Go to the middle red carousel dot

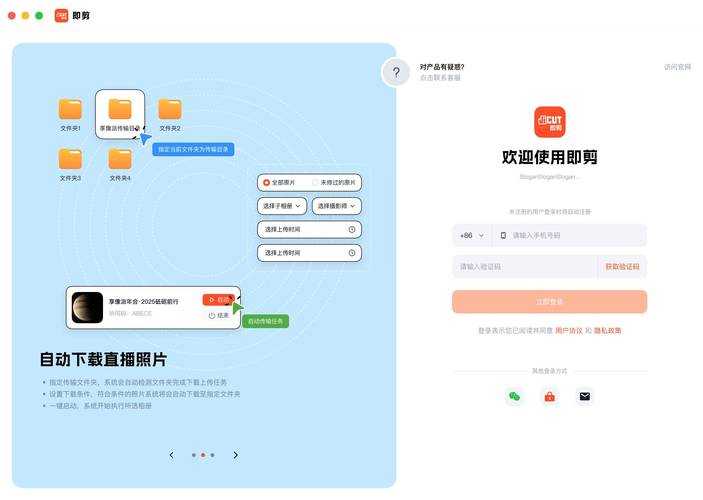click(203, 455)
